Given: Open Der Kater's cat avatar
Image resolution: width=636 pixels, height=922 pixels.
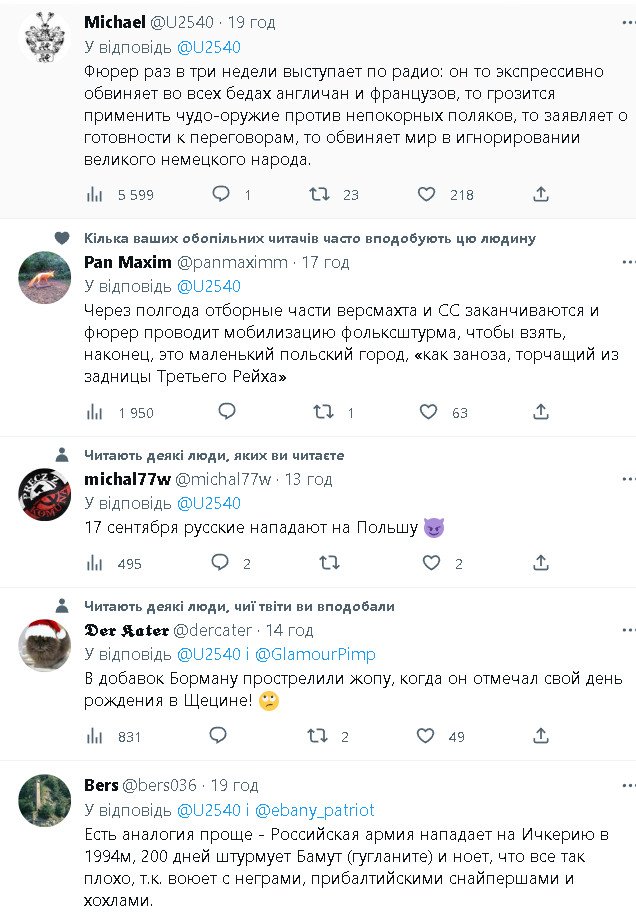Looking at the screenshot, I should tap(45, 646).
